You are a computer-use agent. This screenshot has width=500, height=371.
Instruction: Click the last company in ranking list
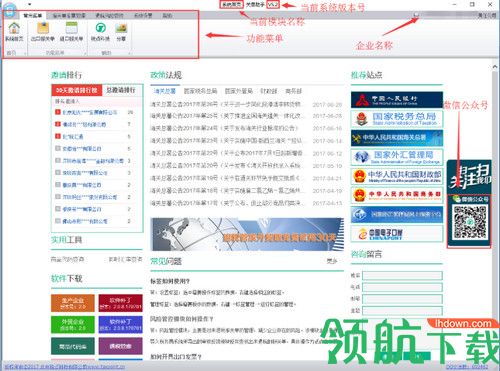pyautogui.click(x=85, y=221)
